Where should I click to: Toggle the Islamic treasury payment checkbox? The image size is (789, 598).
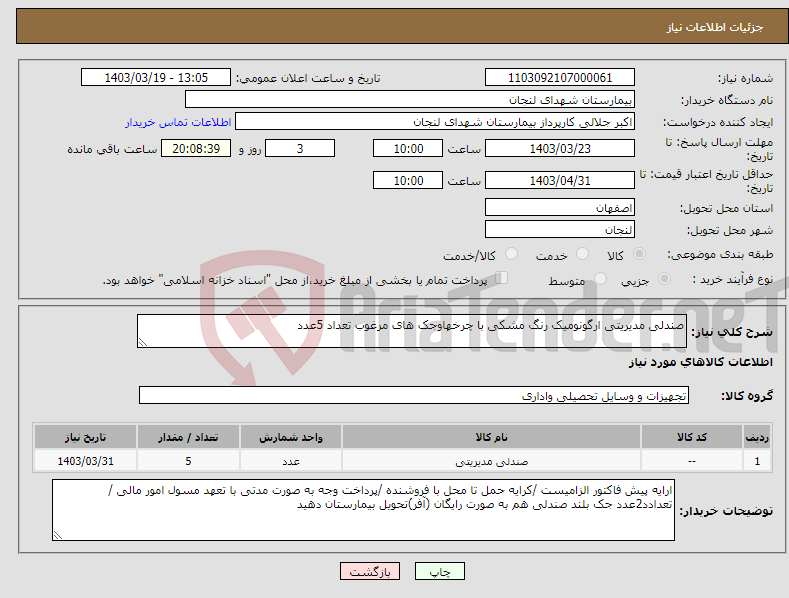(502, 278)
